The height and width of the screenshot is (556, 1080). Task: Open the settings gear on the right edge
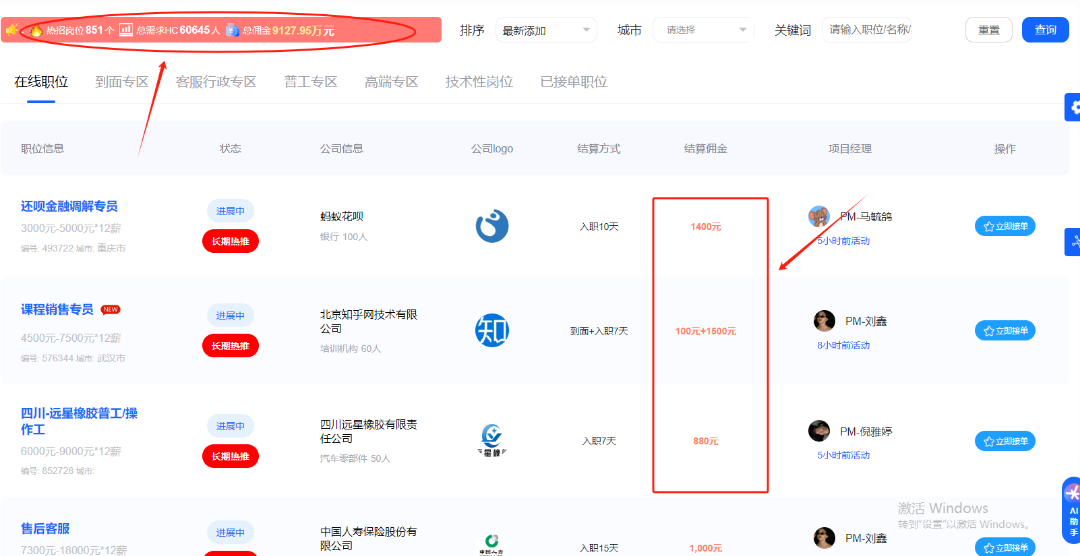[1074, 107]
